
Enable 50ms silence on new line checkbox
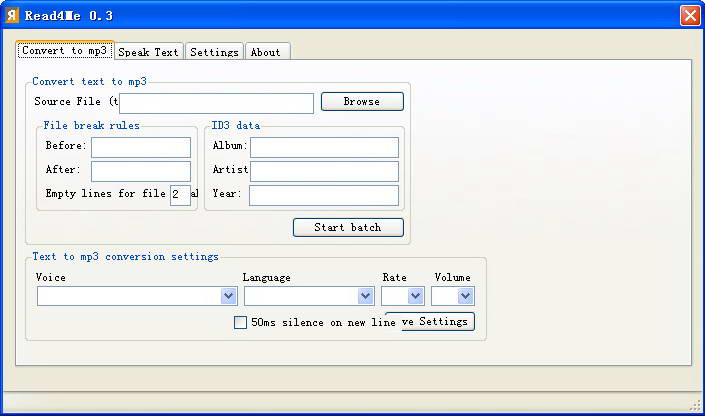[241, 322]
